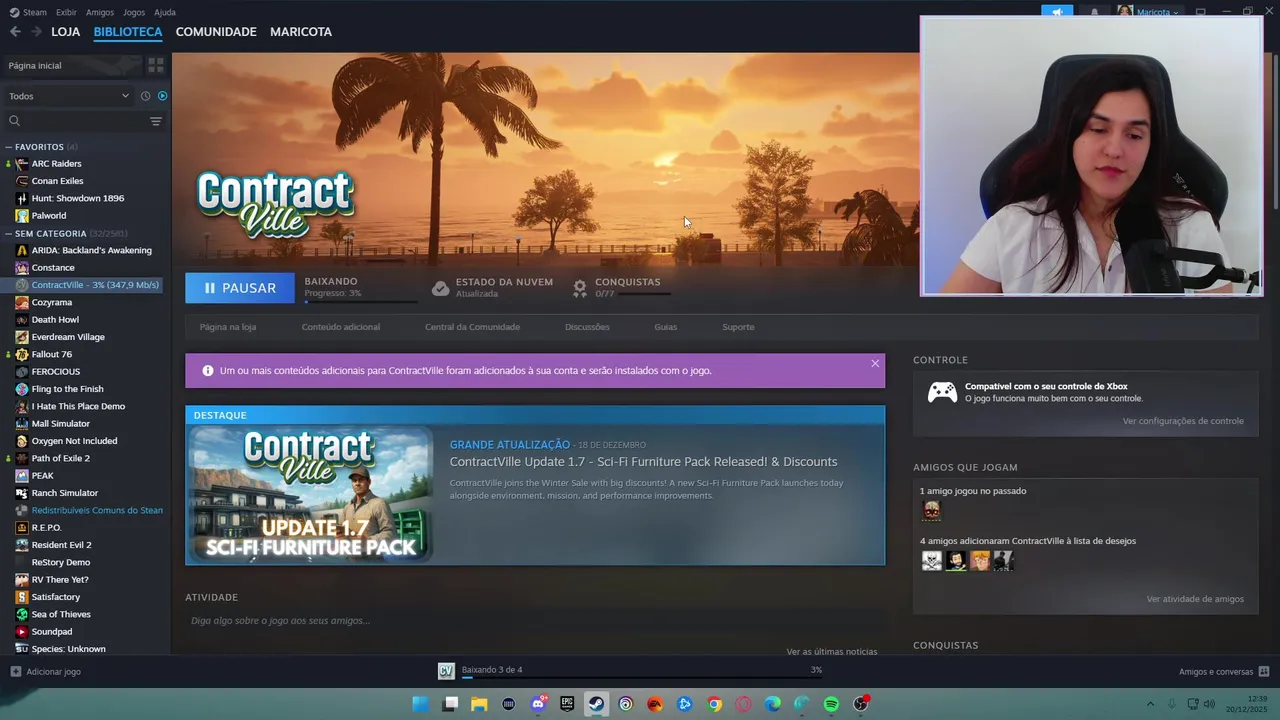Click Adicionar jogo at bottom left
Image resolution: width=1280 pixels, height=720 pixels.
pos(54,671)
